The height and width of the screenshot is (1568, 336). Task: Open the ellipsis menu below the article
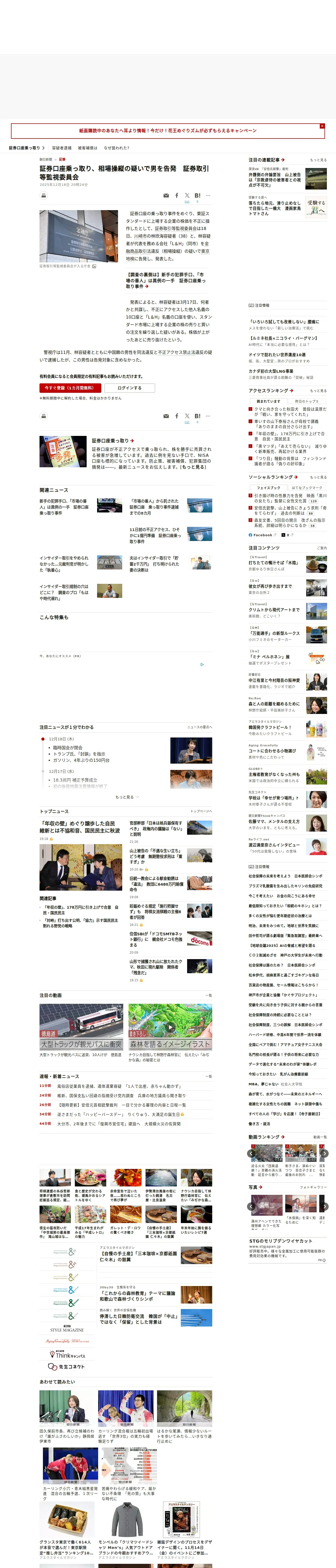208,416
